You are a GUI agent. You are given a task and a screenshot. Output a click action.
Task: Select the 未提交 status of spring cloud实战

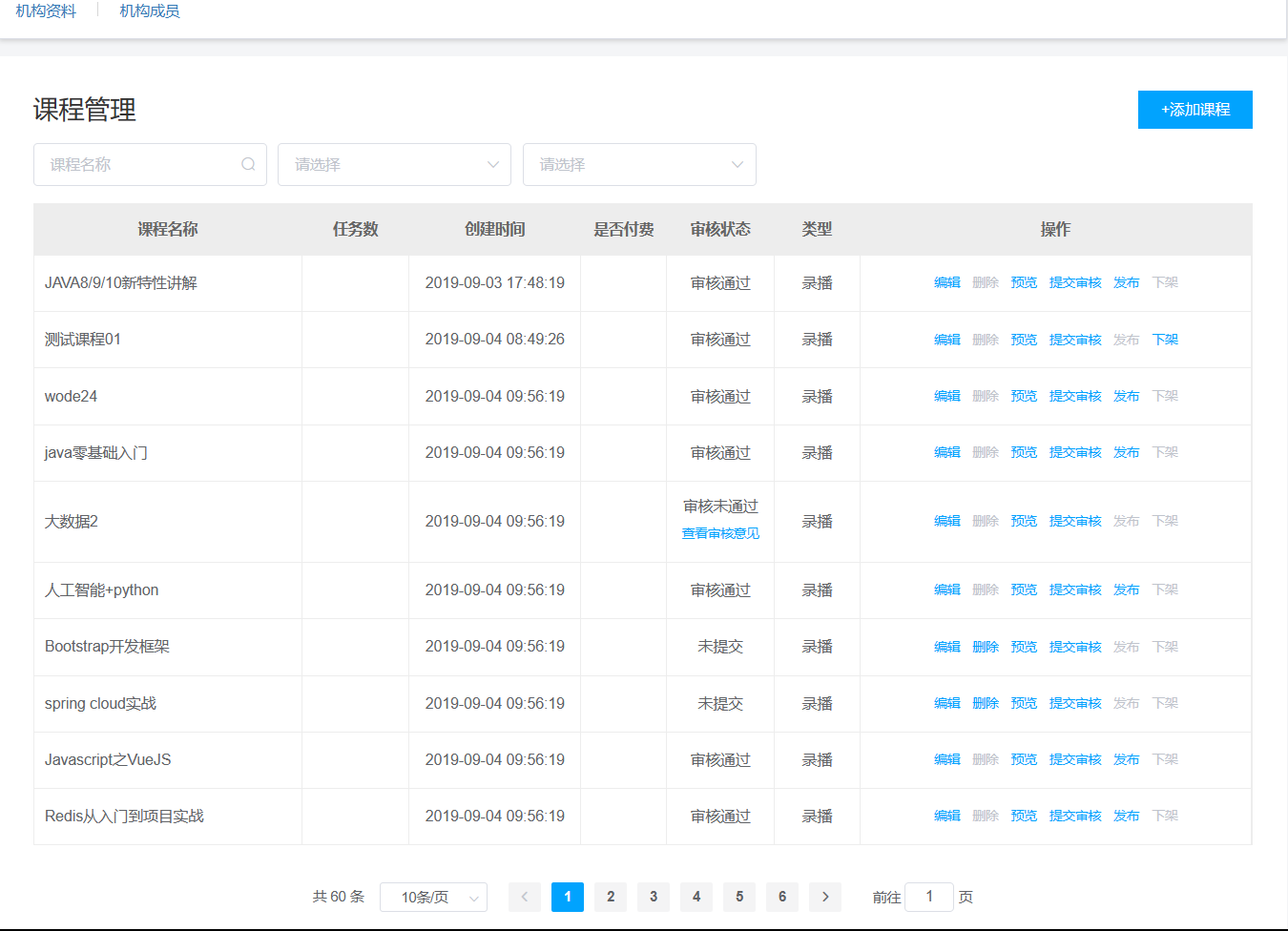pyautogui.click(x=720, y=703)
